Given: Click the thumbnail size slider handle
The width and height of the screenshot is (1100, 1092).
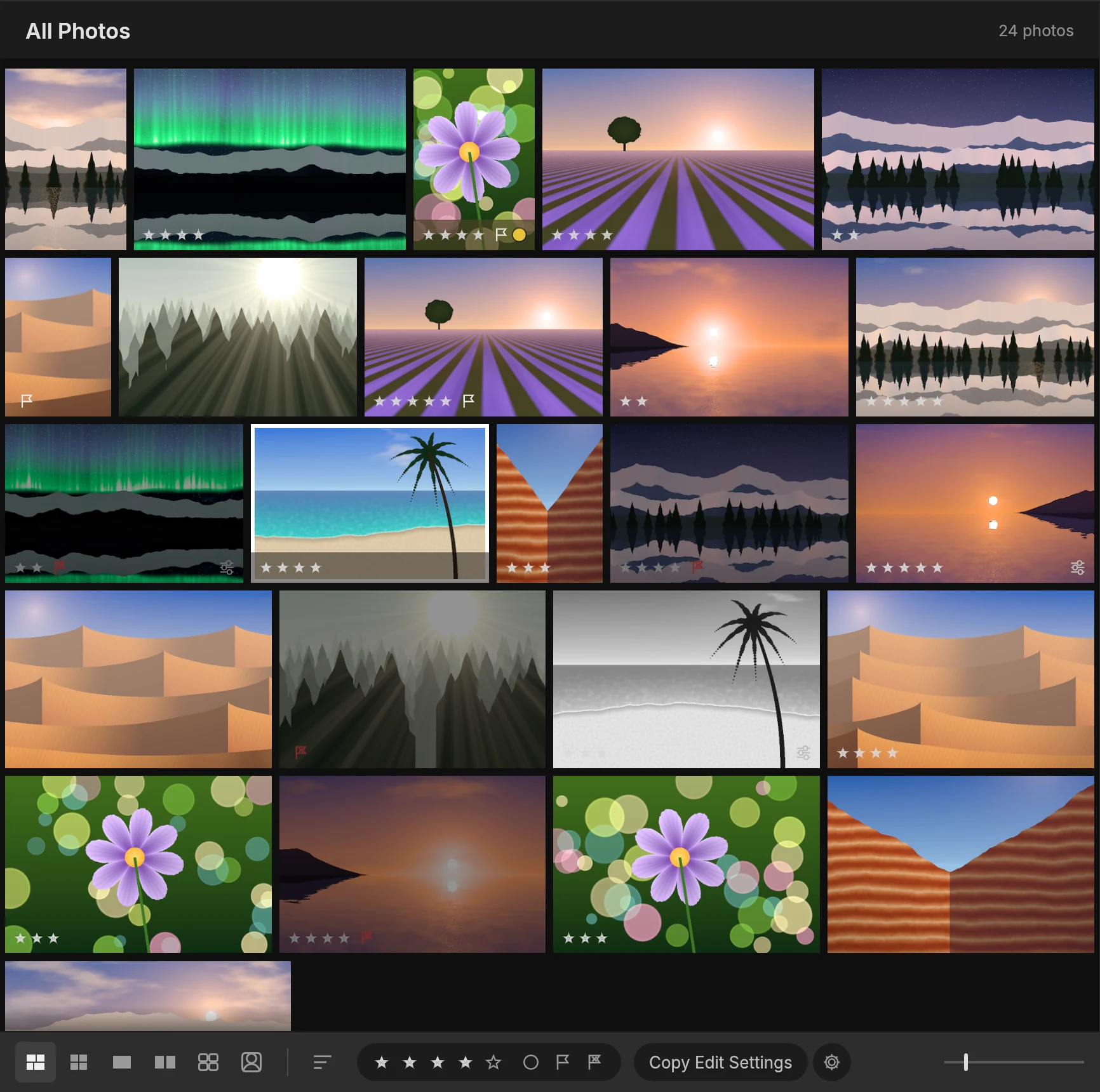Looking at the screenshot, I should 966,1062.
